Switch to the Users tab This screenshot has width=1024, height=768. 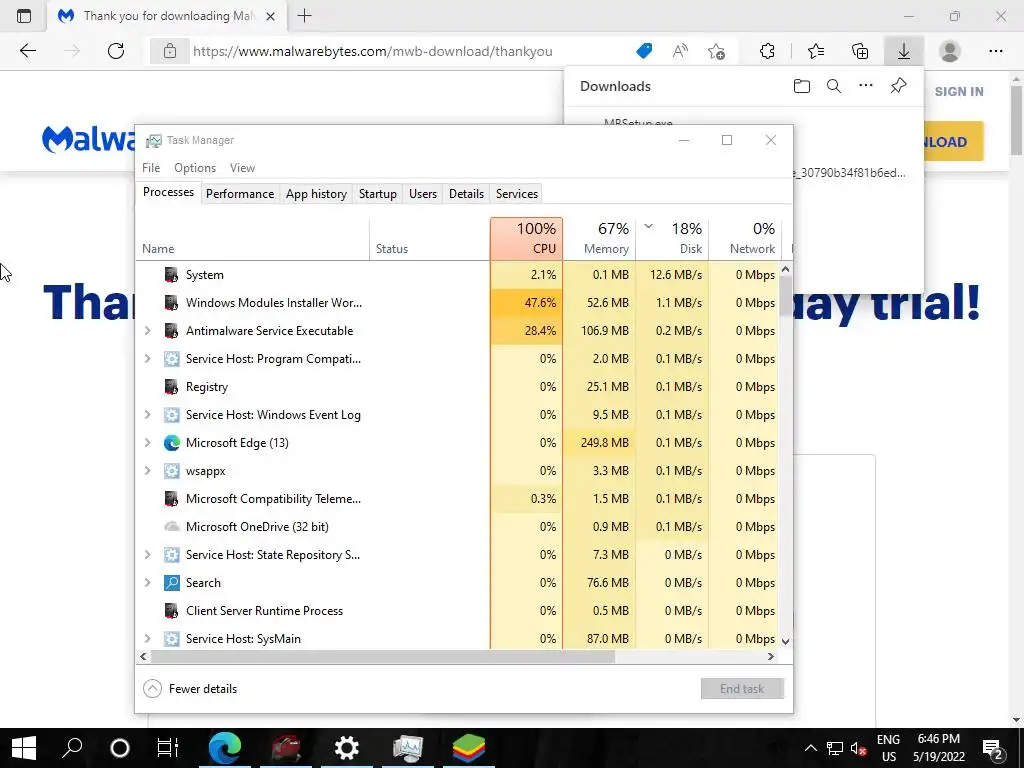[x=423, y=194]
